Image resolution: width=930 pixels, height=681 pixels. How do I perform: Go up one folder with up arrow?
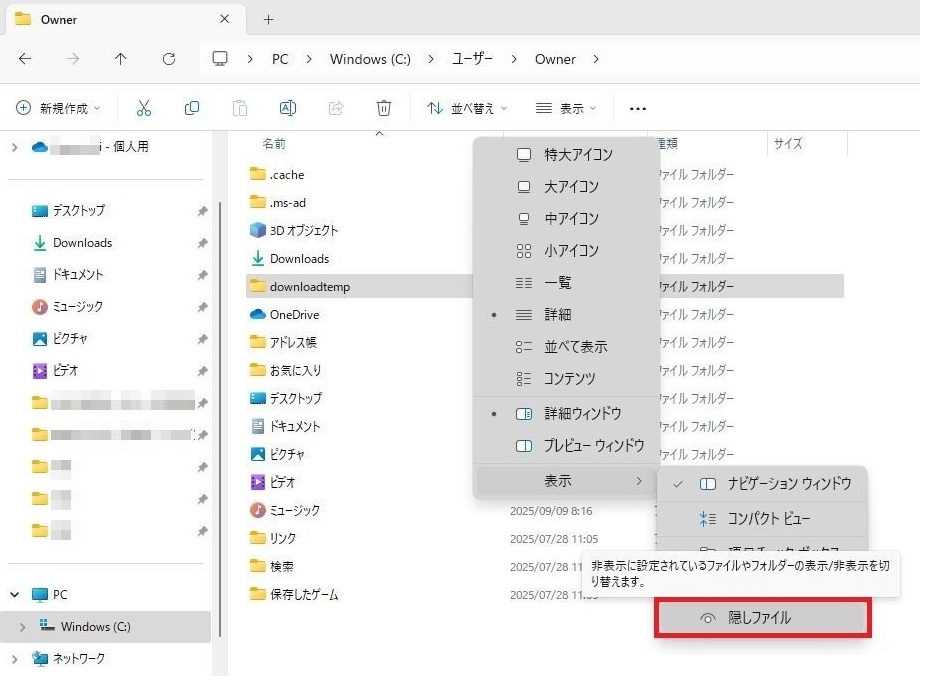121,59
